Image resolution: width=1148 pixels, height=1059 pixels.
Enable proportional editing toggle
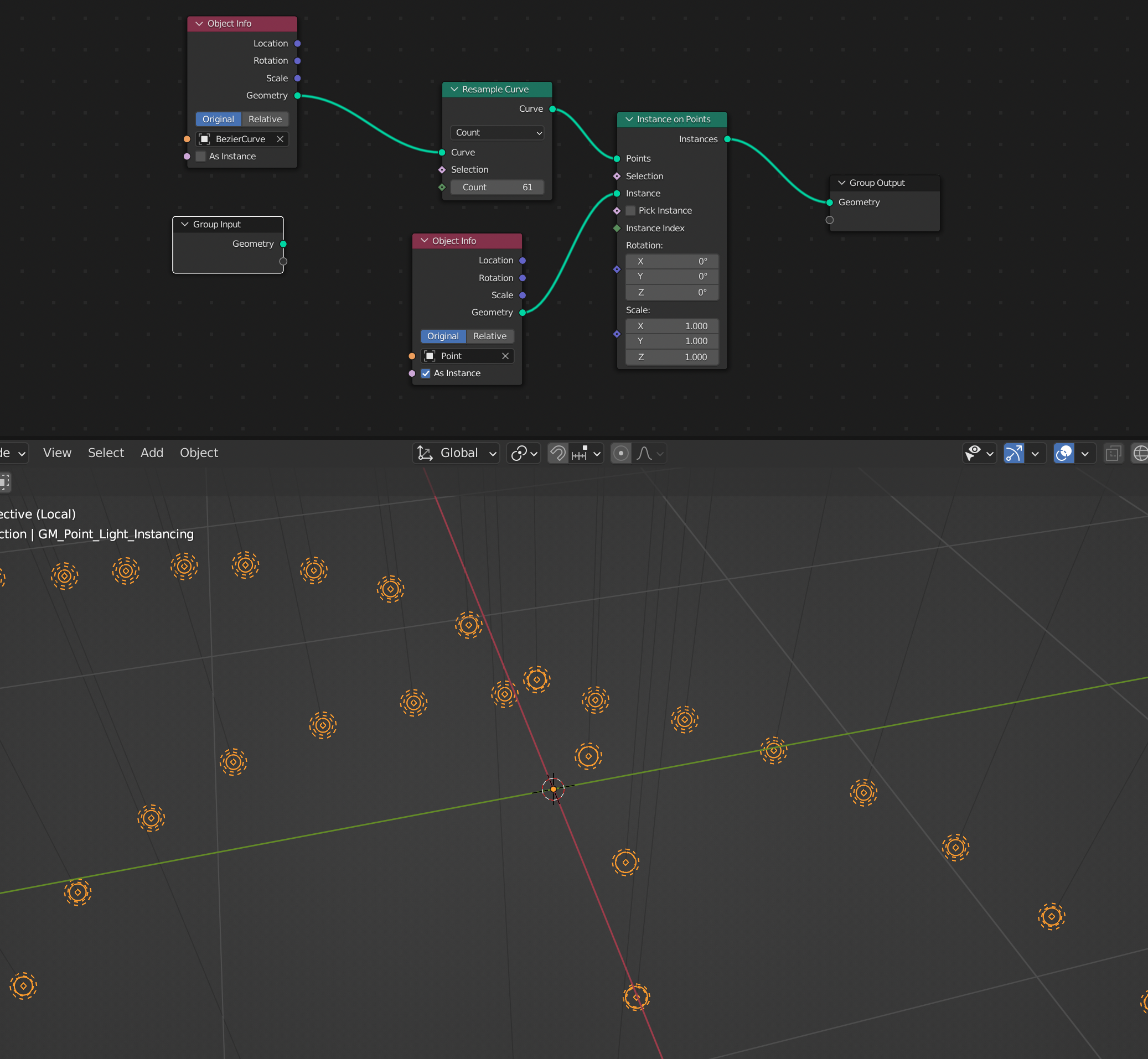pos(620,453)
